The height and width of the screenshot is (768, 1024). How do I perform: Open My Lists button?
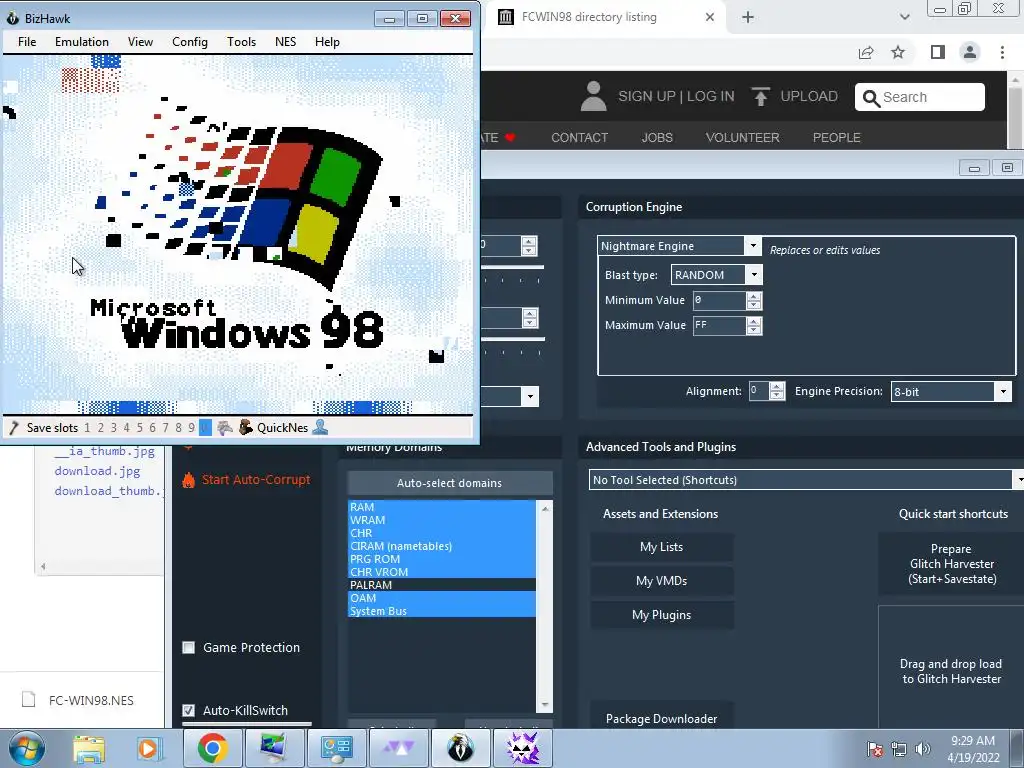pyautogui.click(x=662, y=547)
